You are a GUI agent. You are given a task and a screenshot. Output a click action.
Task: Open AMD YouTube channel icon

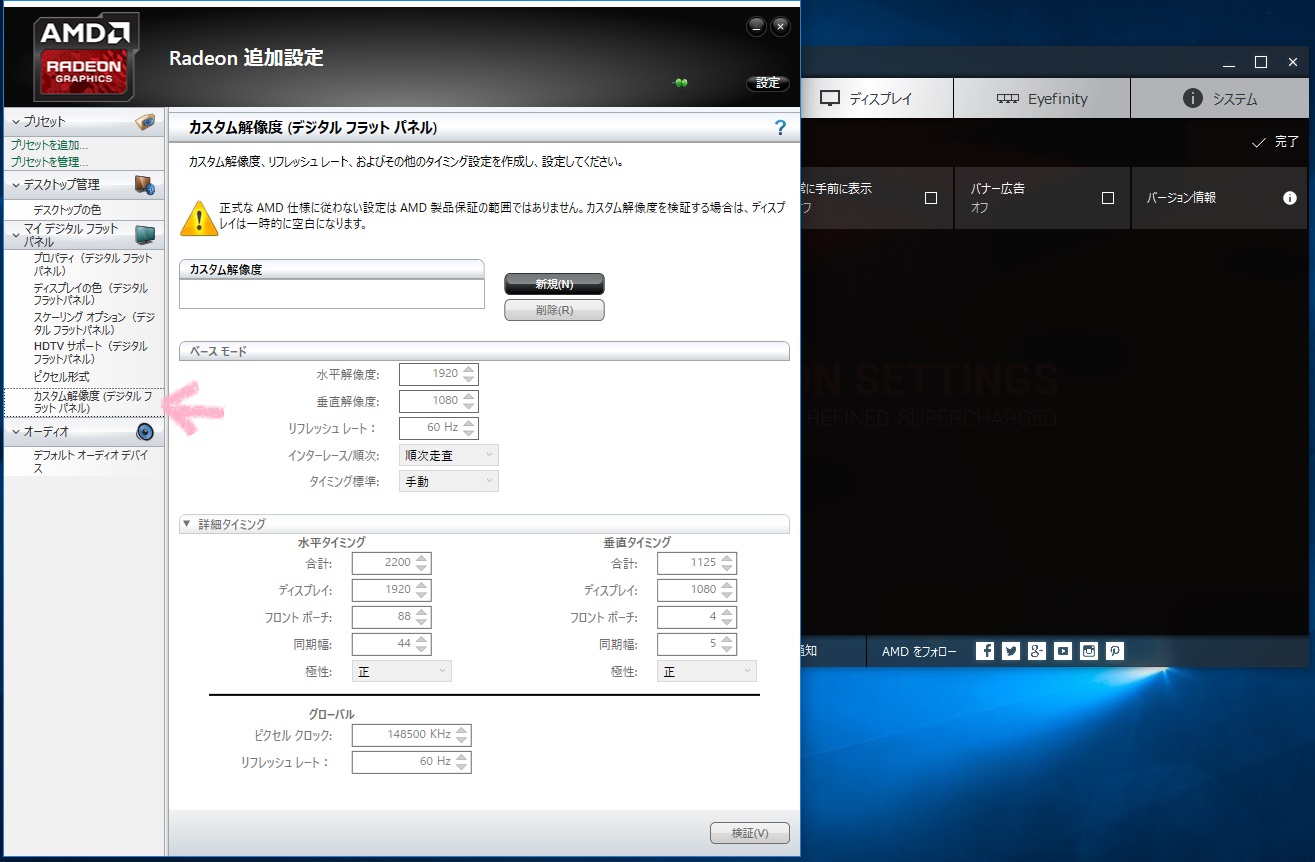click(1063, 651)
